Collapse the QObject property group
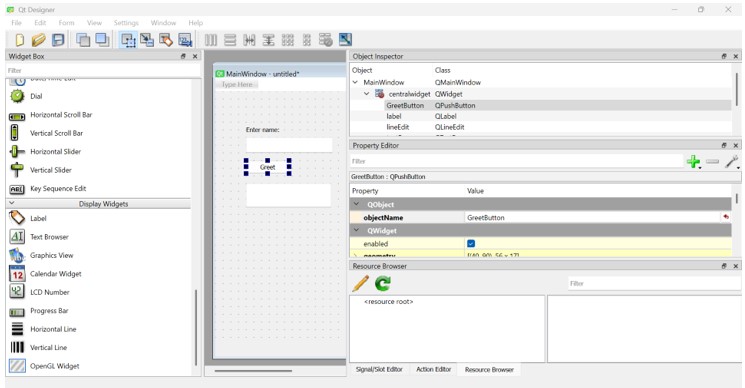The image size is (745, 388). (x=356, y=204)
